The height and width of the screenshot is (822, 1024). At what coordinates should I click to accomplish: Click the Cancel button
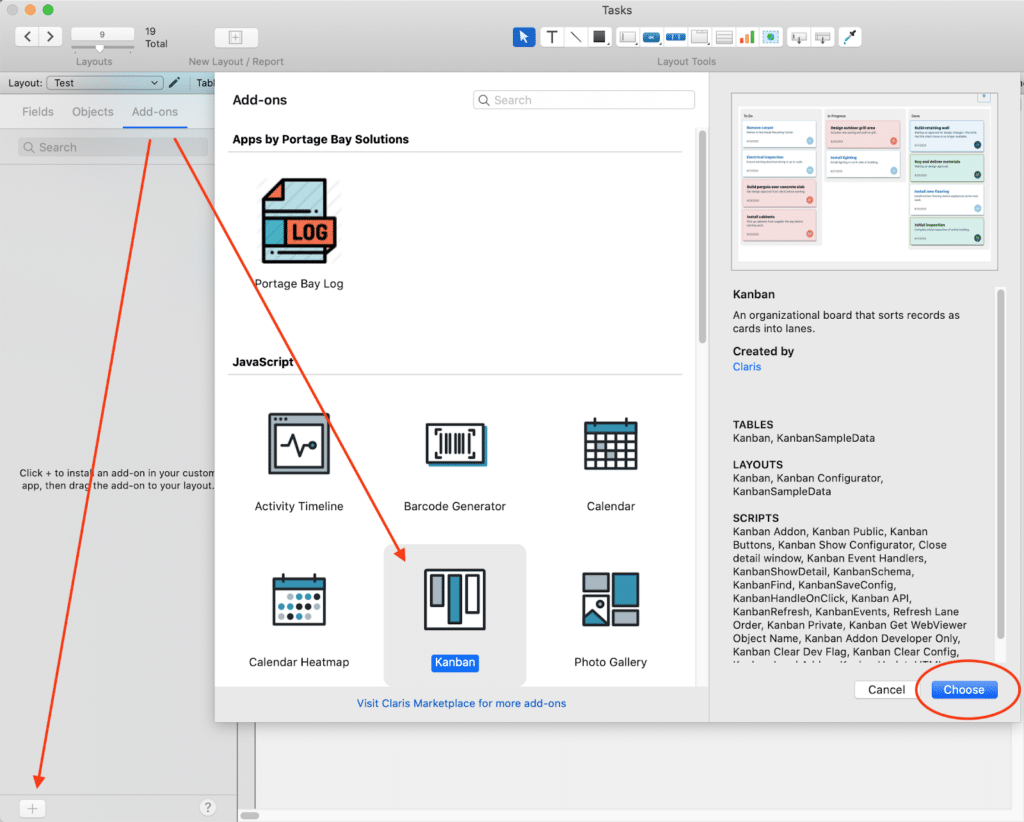tap(886, 689)
